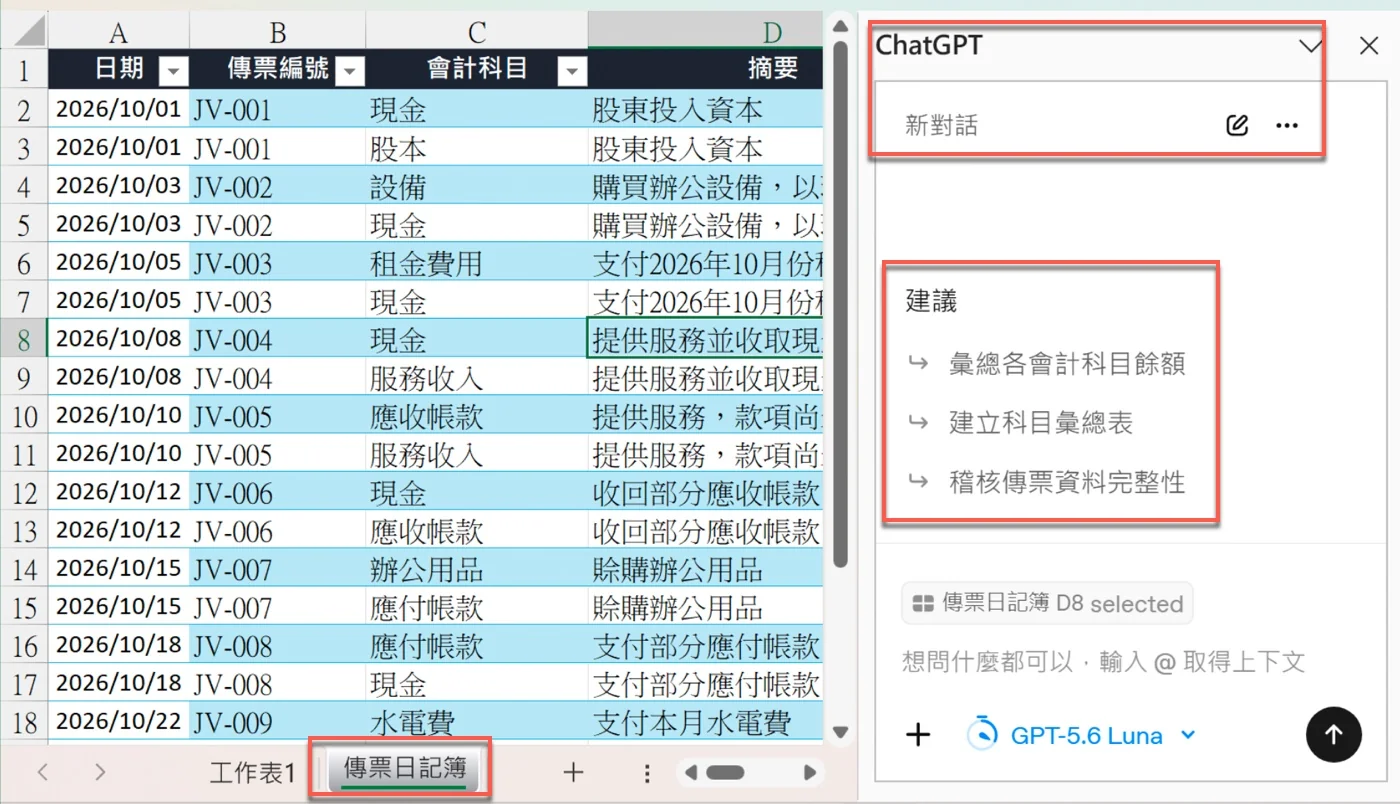
Task: Select the 傳票日記簿 sheet tab
Action: tap(405, 769)
